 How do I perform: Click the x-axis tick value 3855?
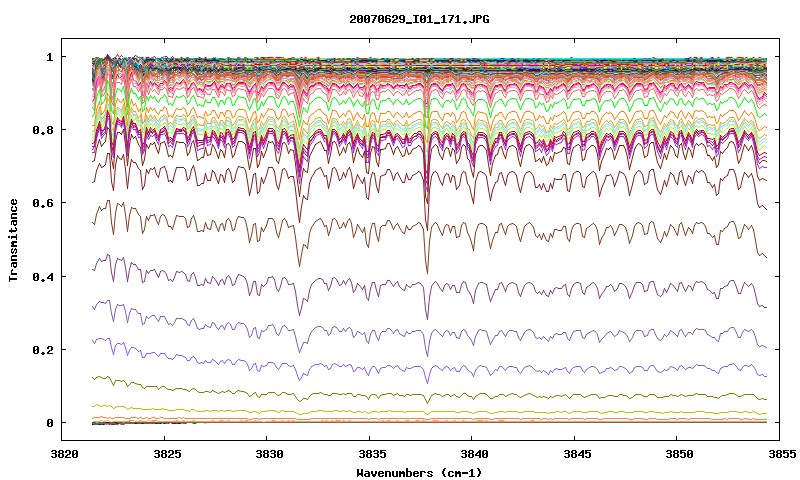[782, 454]
